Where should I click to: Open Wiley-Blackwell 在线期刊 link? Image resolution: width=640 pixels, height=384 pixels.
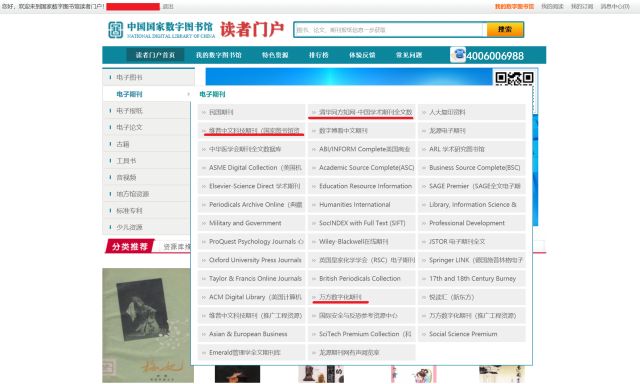pos(353,242)
